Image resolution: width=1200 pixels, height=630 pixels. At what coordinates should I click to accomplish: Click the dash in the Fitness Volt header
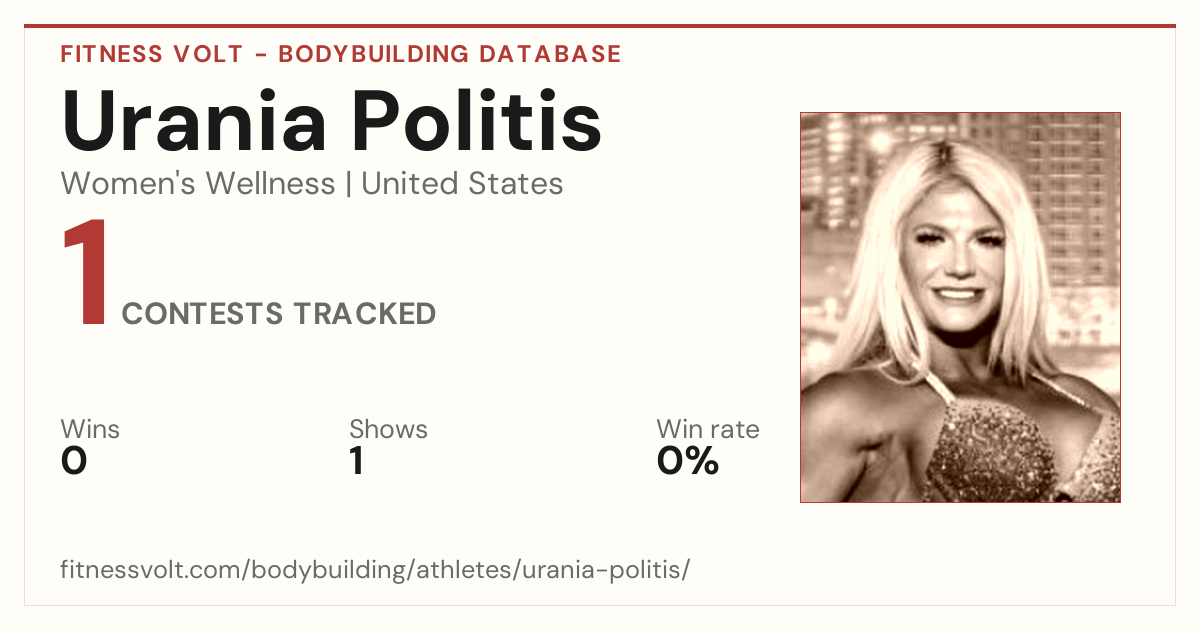[x=260, y=54]
